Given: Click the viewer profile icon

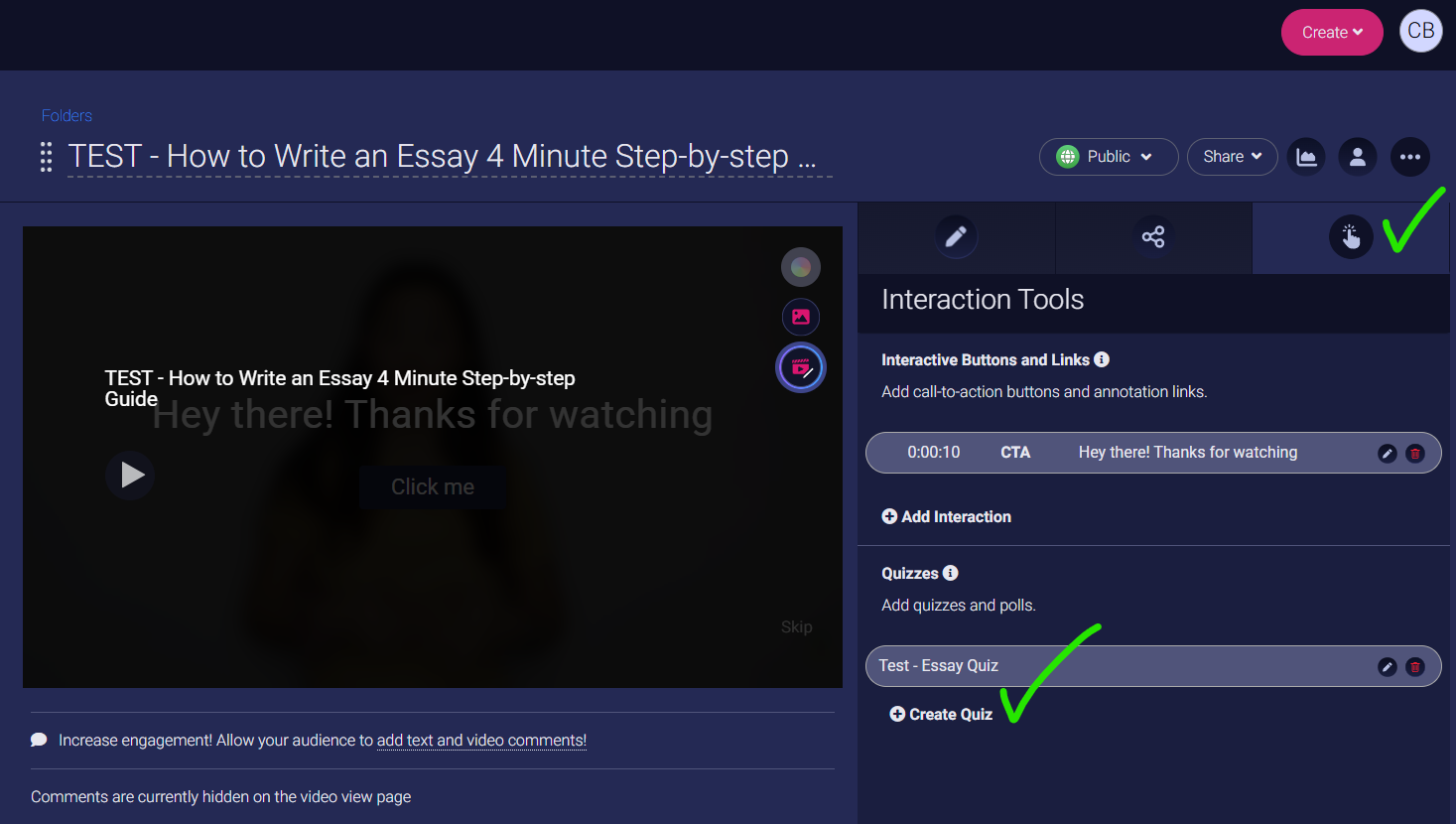Looking at the screenshot, I should coord(1358,157).
